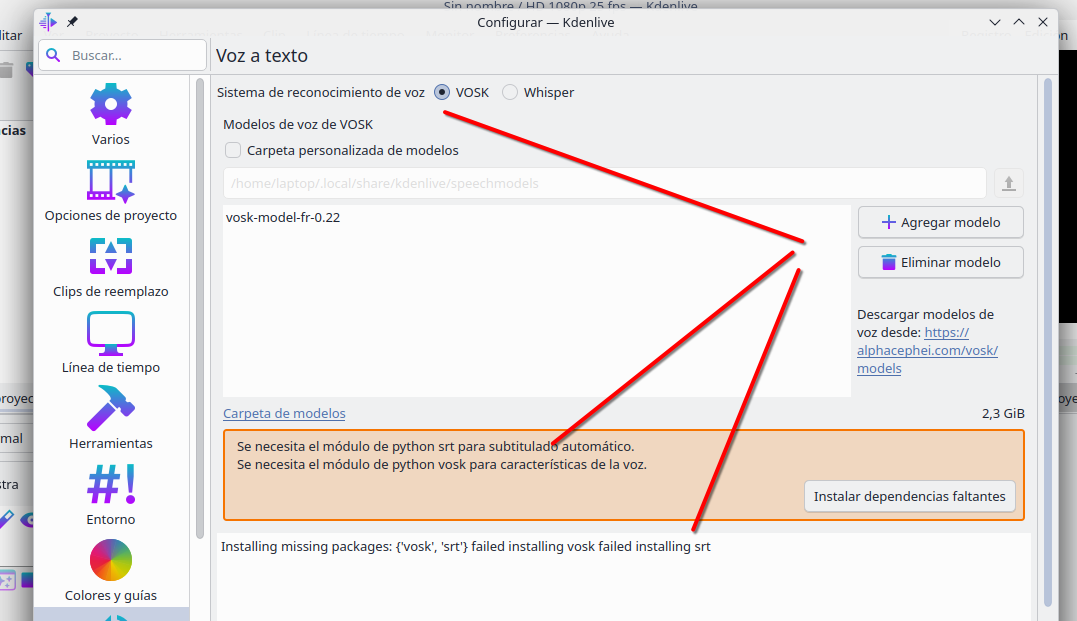Viewport: 1077px width, 621px height.
Task: Choose Whisper as speech recognition system
Action: (x=510, y=92)
